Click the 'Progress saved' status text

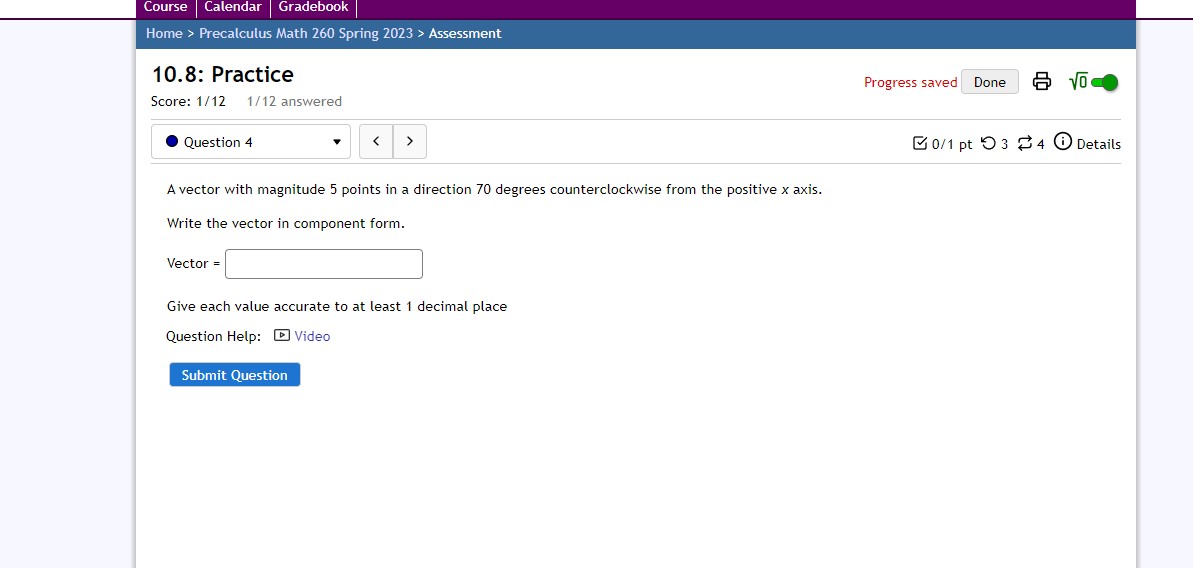(x=911, y=82)
